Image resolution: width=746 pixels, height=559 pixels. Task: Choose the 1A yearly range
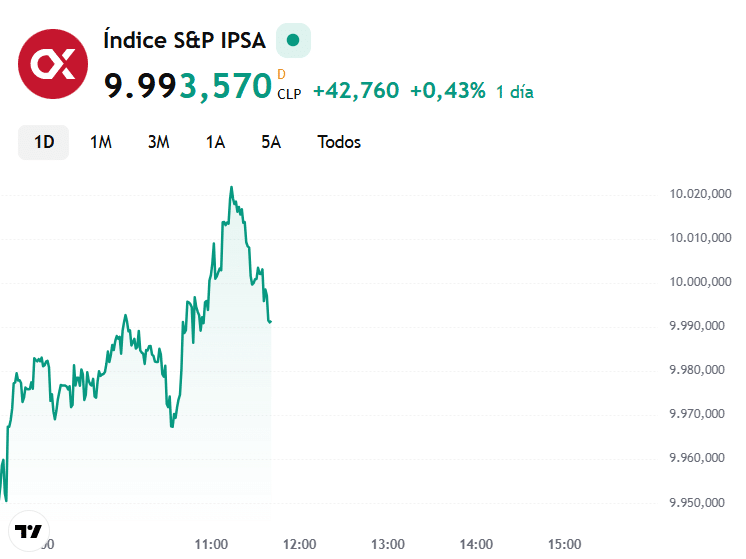pyautogui.click(x=215, y=142)
